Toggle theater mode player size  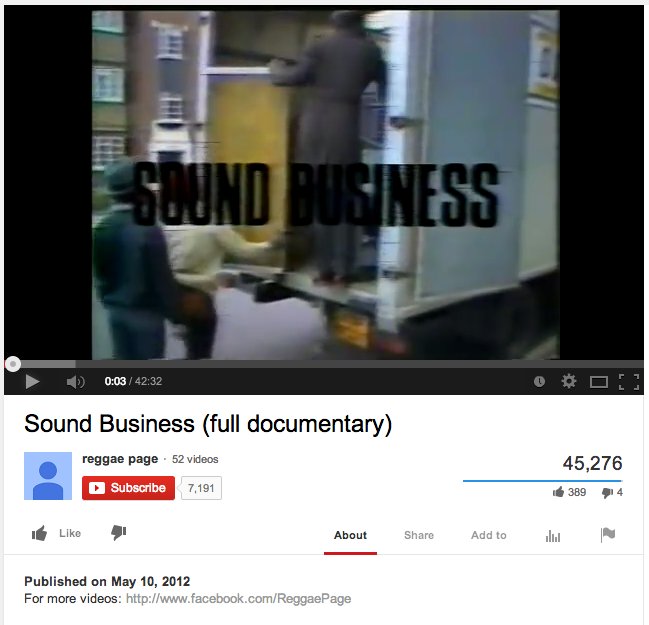pos(599,382)
